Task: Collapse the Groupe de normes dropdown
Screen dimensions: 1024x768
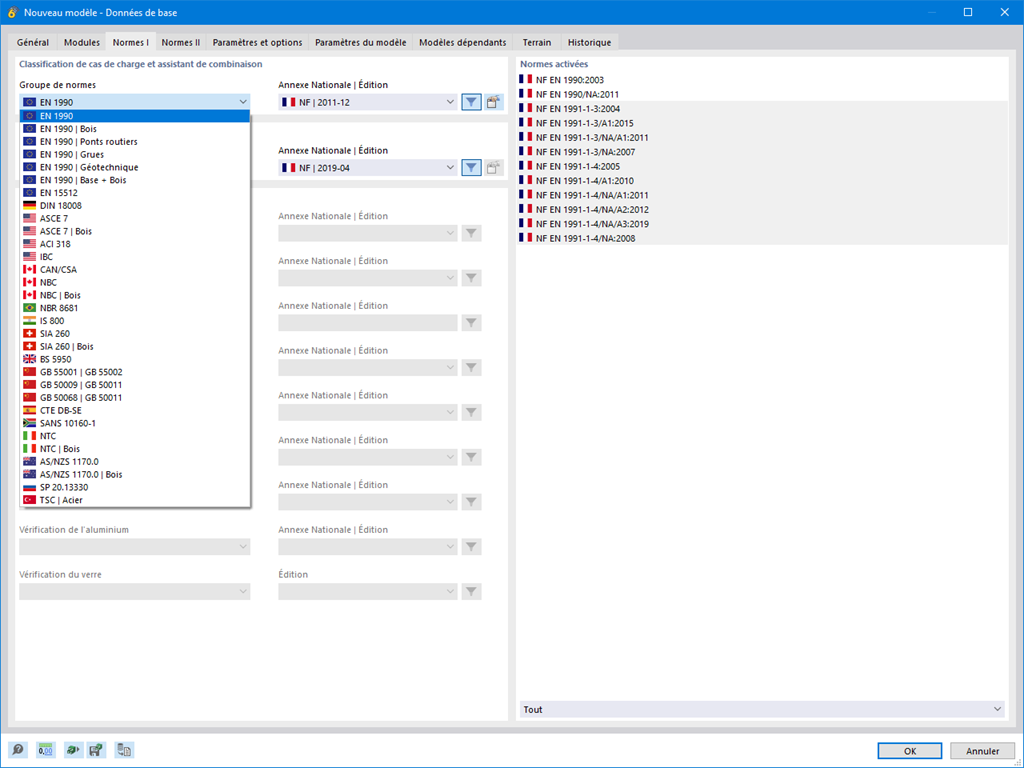Action: pyautogui.click(x=242, y=101)
